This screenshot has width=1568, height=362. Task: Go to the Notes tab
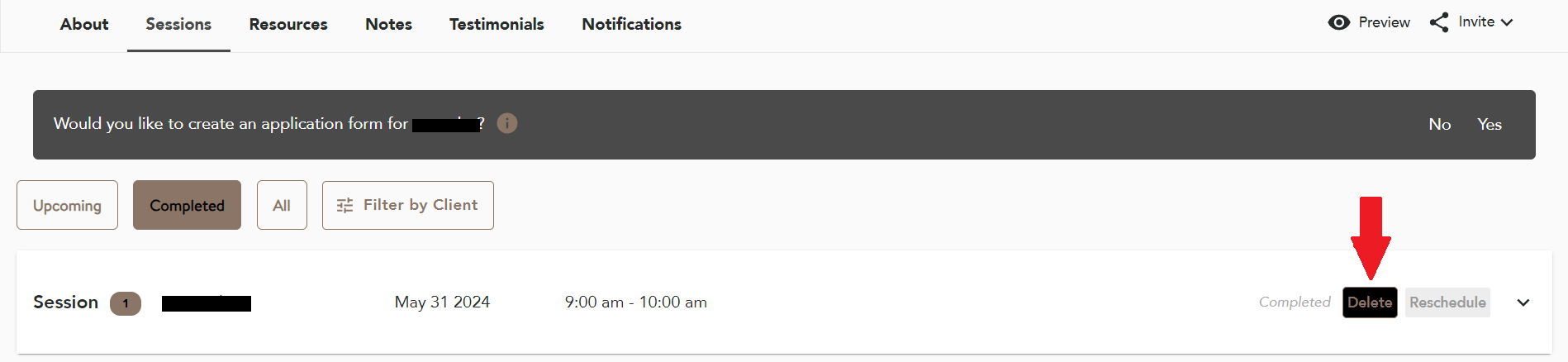(388, 24)
